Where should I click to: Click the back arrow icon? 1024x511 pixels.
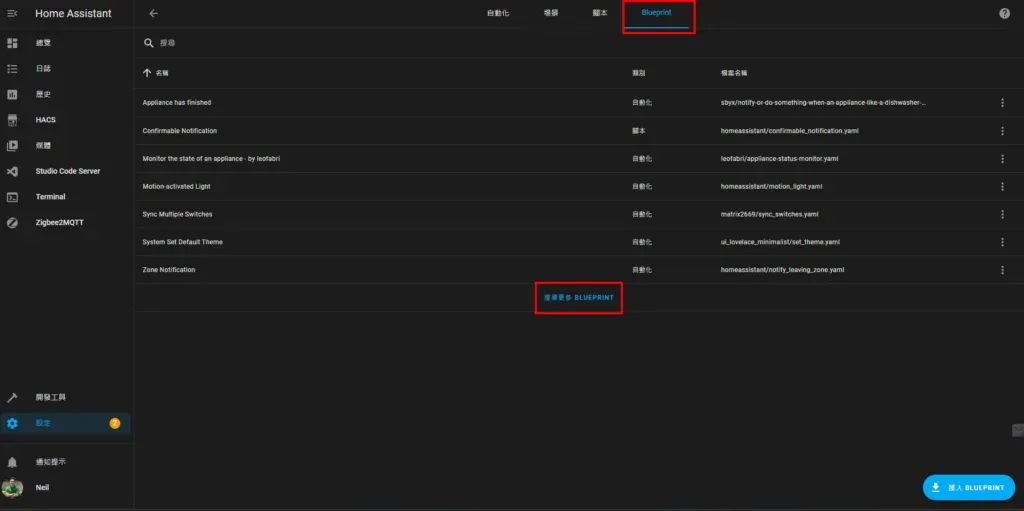[x=153, y=14]
